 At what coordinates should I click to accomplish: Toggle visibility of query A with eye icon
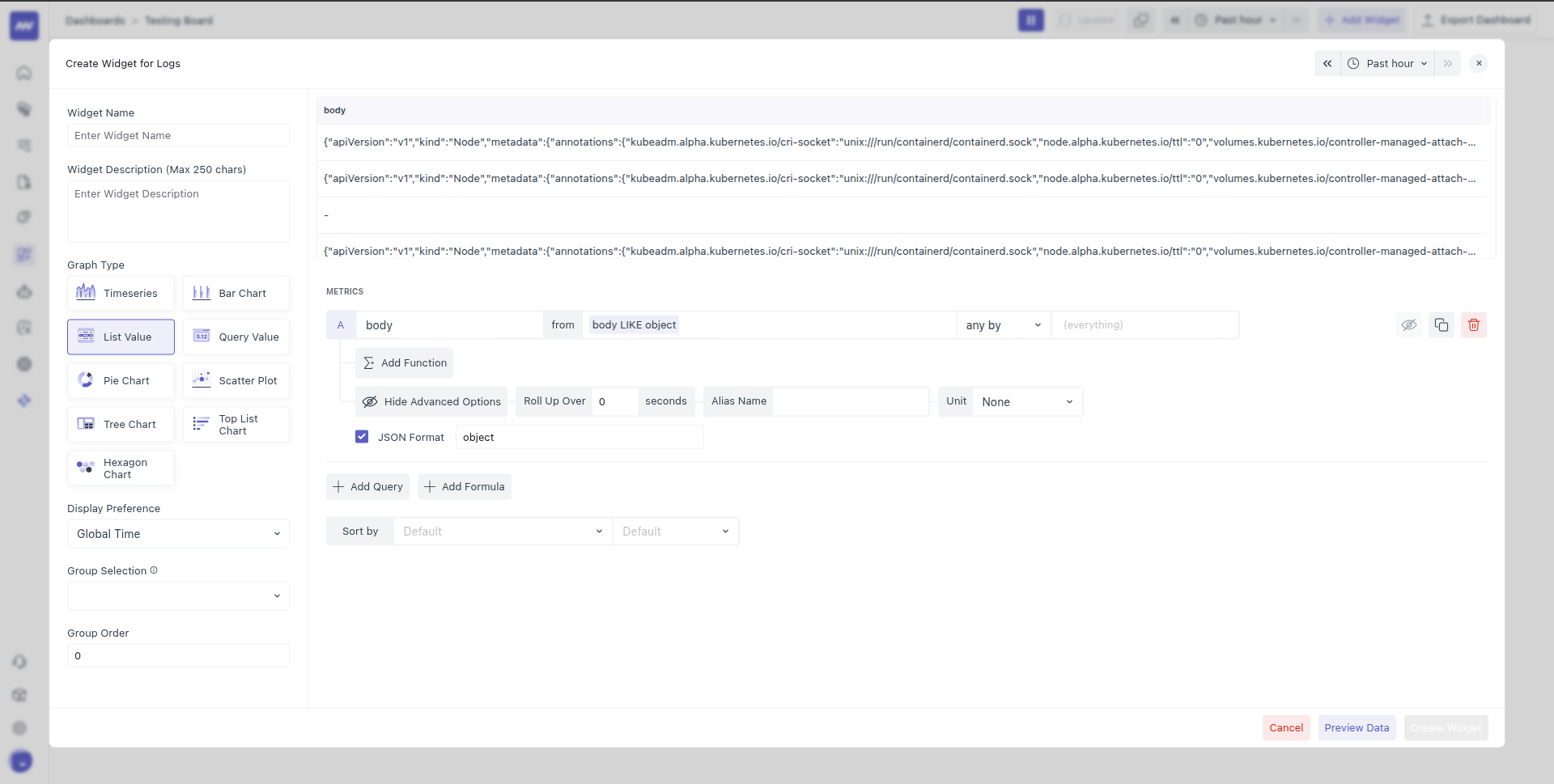click(1409, 324)
